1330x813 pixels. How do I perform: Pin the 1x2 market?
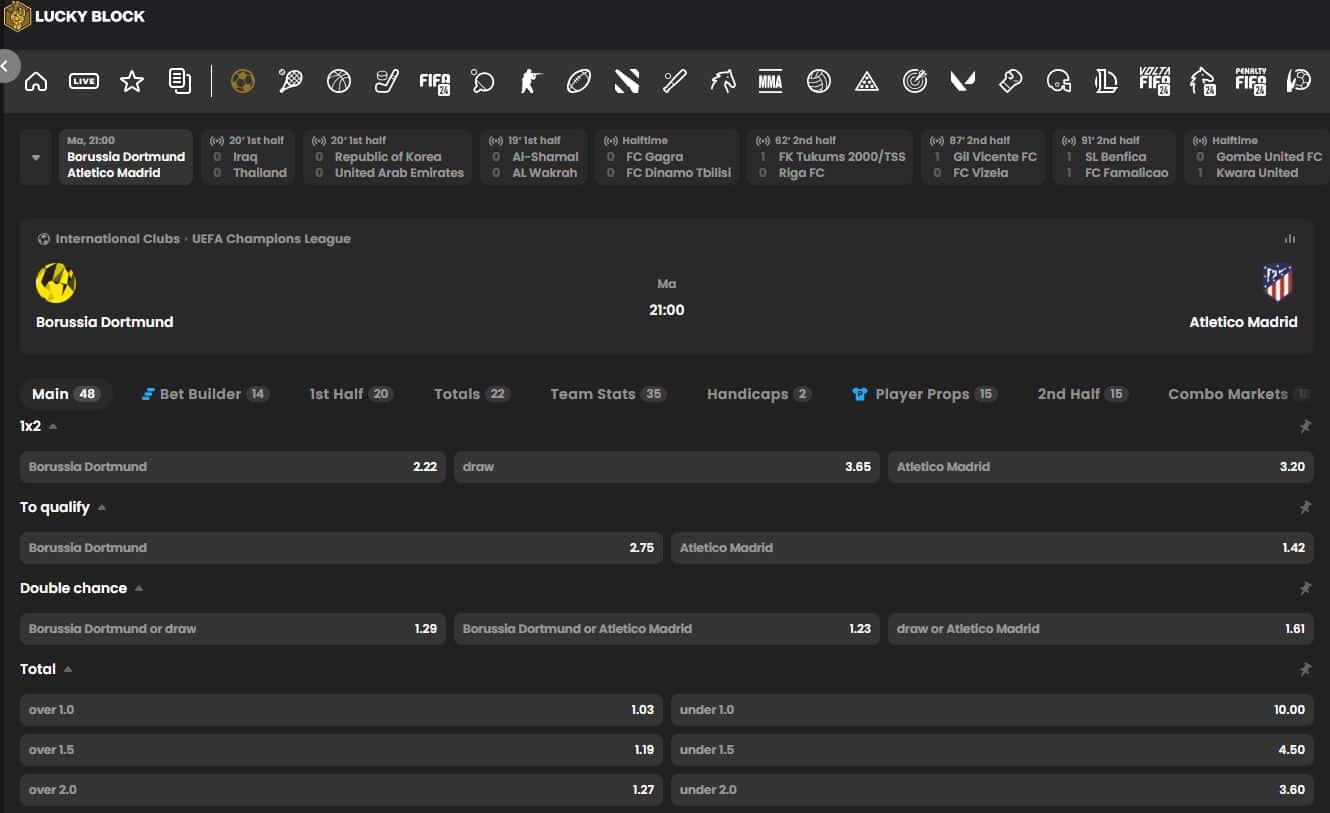tap(1305, 427)
